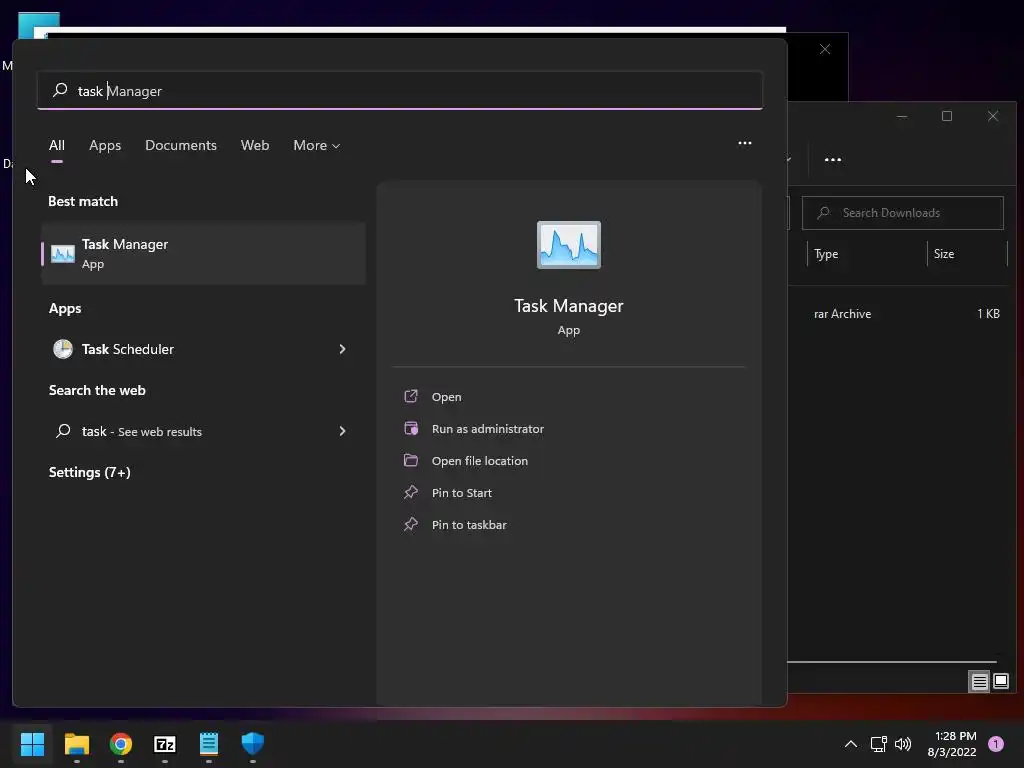Click the volume speaker icon in tray

pyautogui.click(x=903, y=744)
